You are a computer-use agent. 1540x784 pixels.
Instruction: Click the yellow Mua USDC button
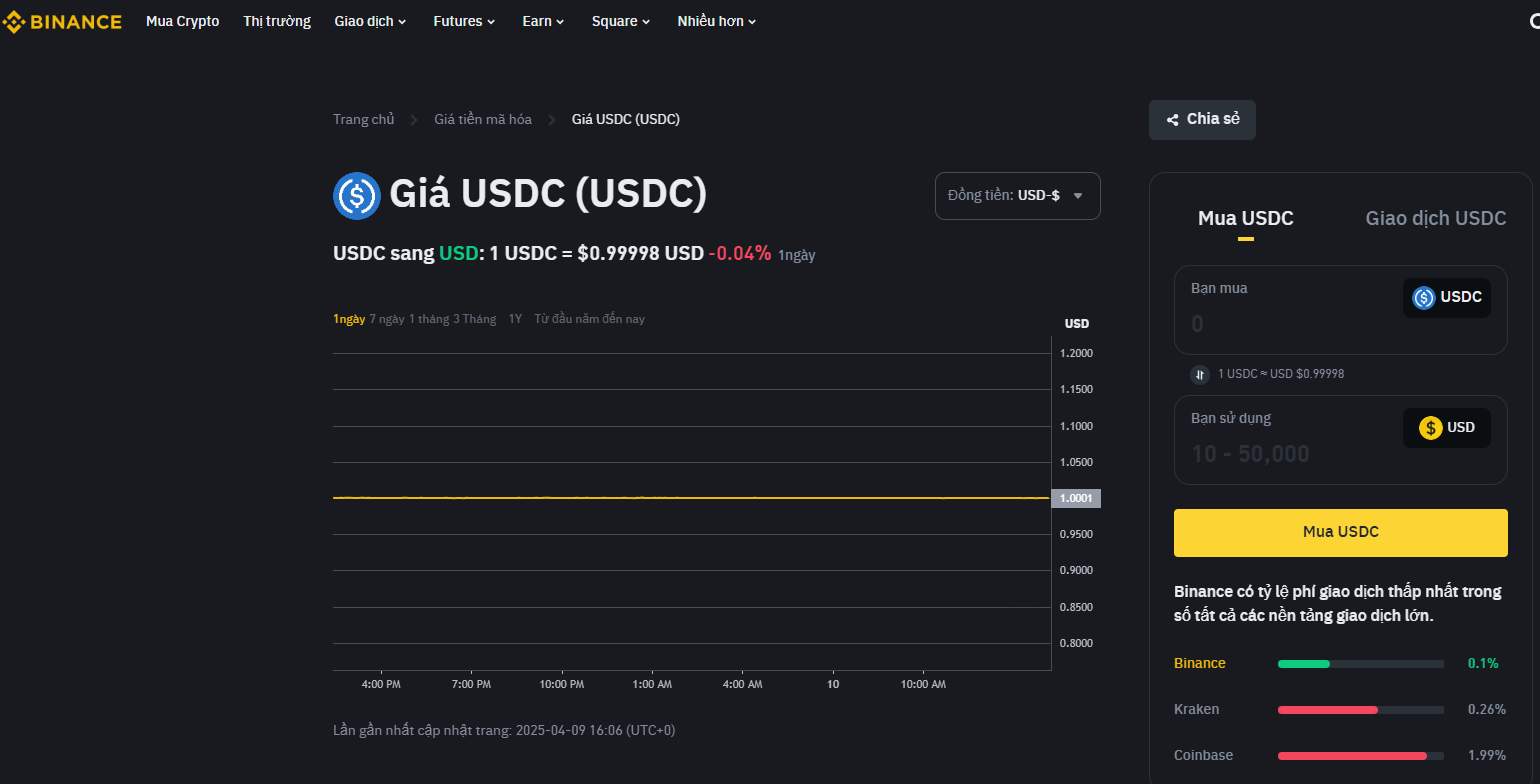click(1340, 532)
